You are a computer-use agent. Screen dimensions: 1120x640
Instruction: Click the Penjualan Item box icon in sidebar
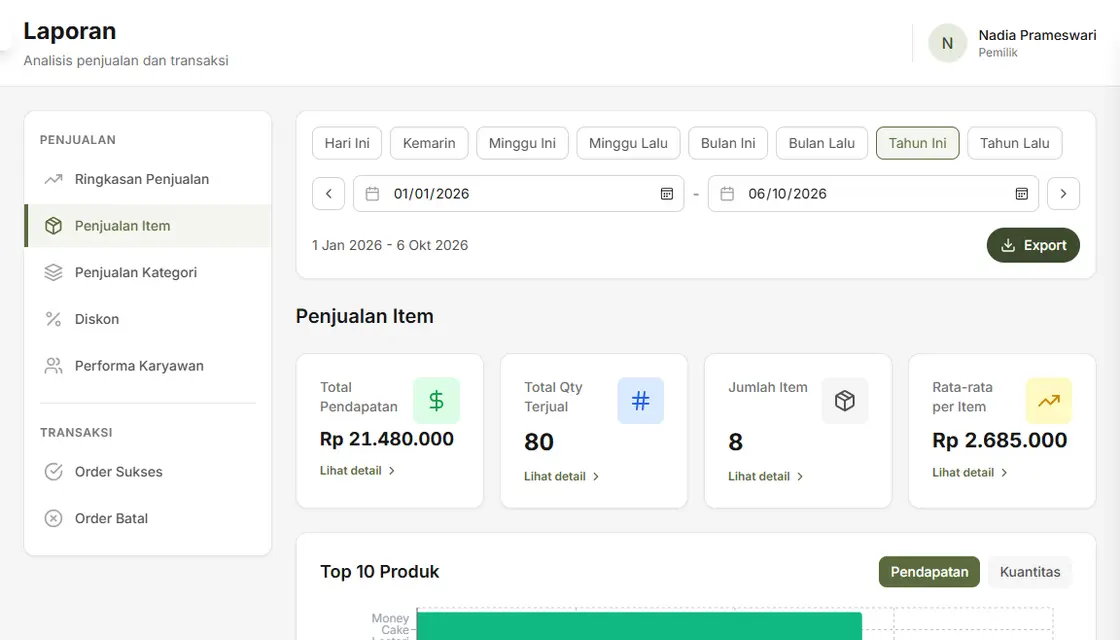(54, 226)
